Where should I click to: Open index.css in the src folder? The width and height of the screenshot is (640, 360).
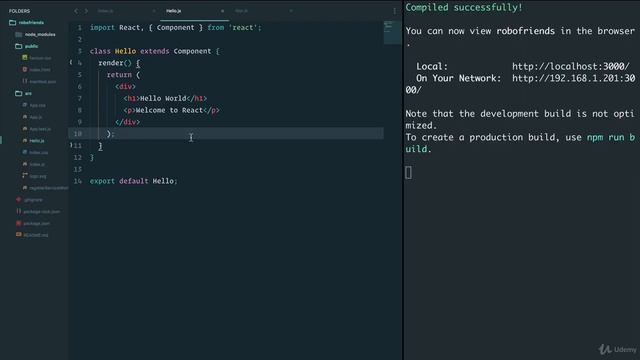point(39,153)
